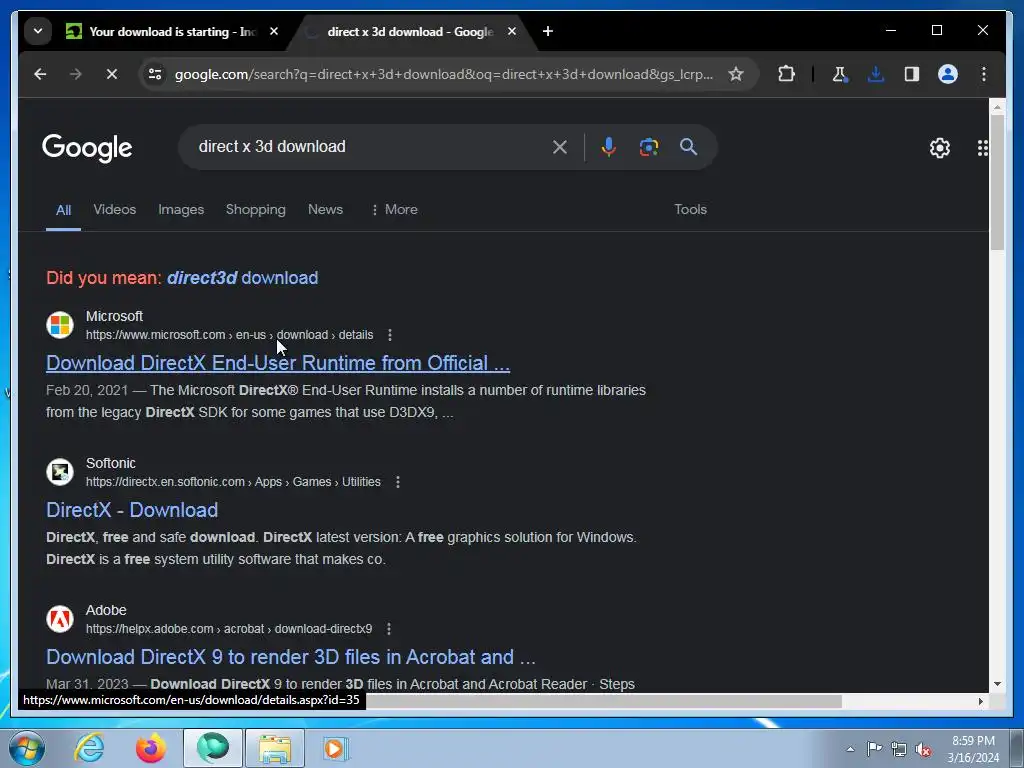The height and width of the screenshot is (768, 1024).
Task: Click the horizontal scrollbar thumb
Action: (603, 701)
